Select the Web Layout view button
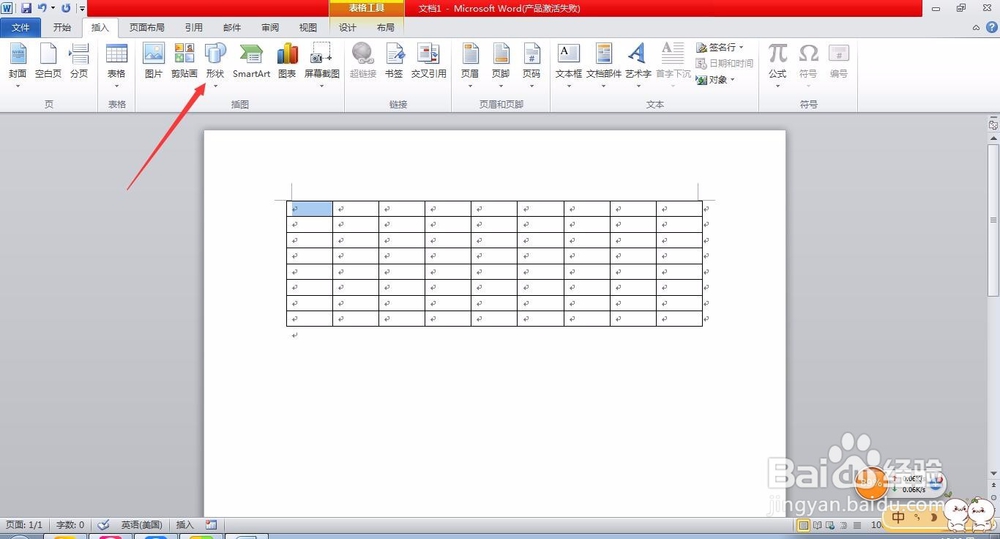Viewport: 1000px width, 539px height. click(x=830, y=526)
